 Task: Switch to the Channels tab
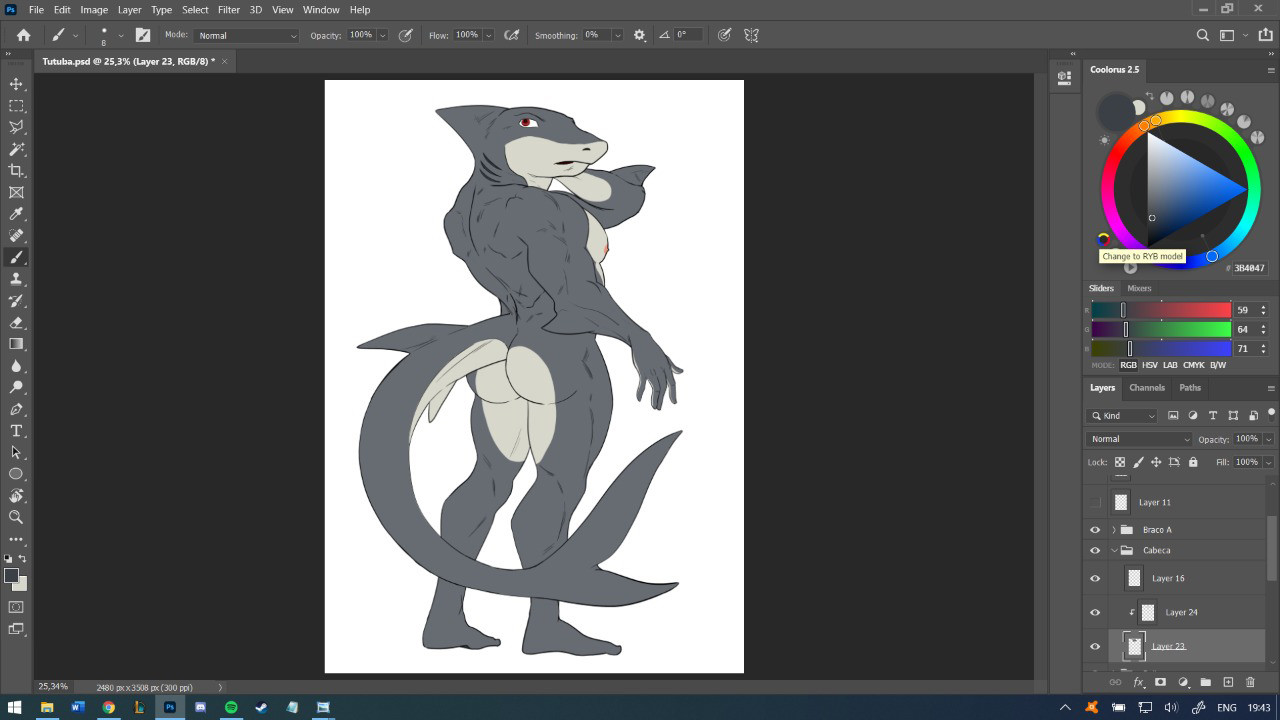pos(1146,388)
